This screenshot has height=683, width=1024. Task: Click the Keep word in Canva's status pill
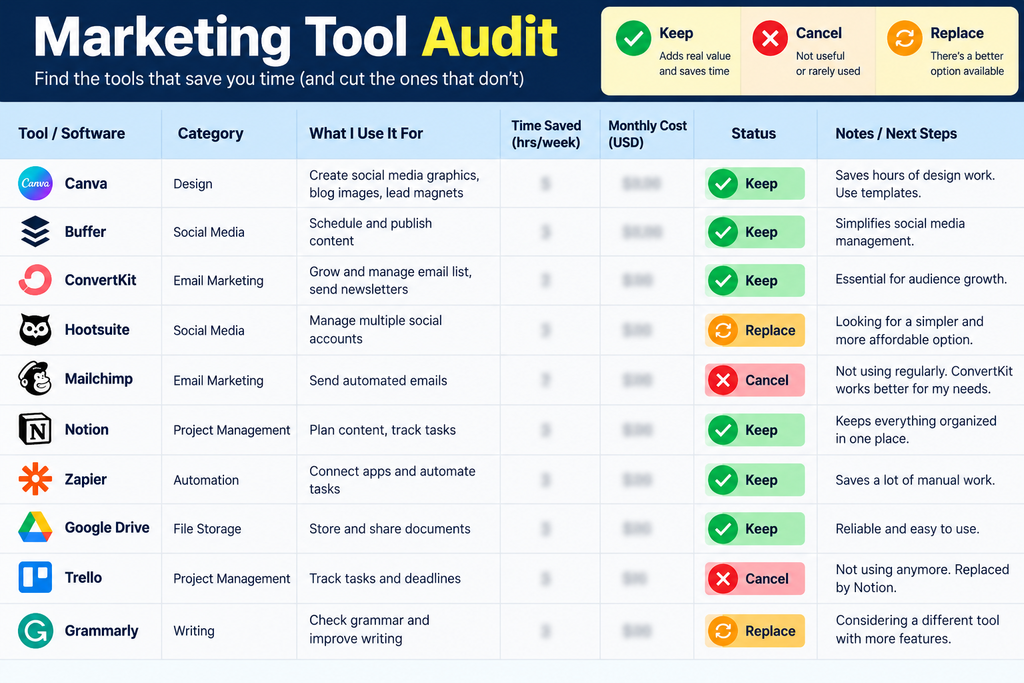pyautogui.click(x=761, y=183)
